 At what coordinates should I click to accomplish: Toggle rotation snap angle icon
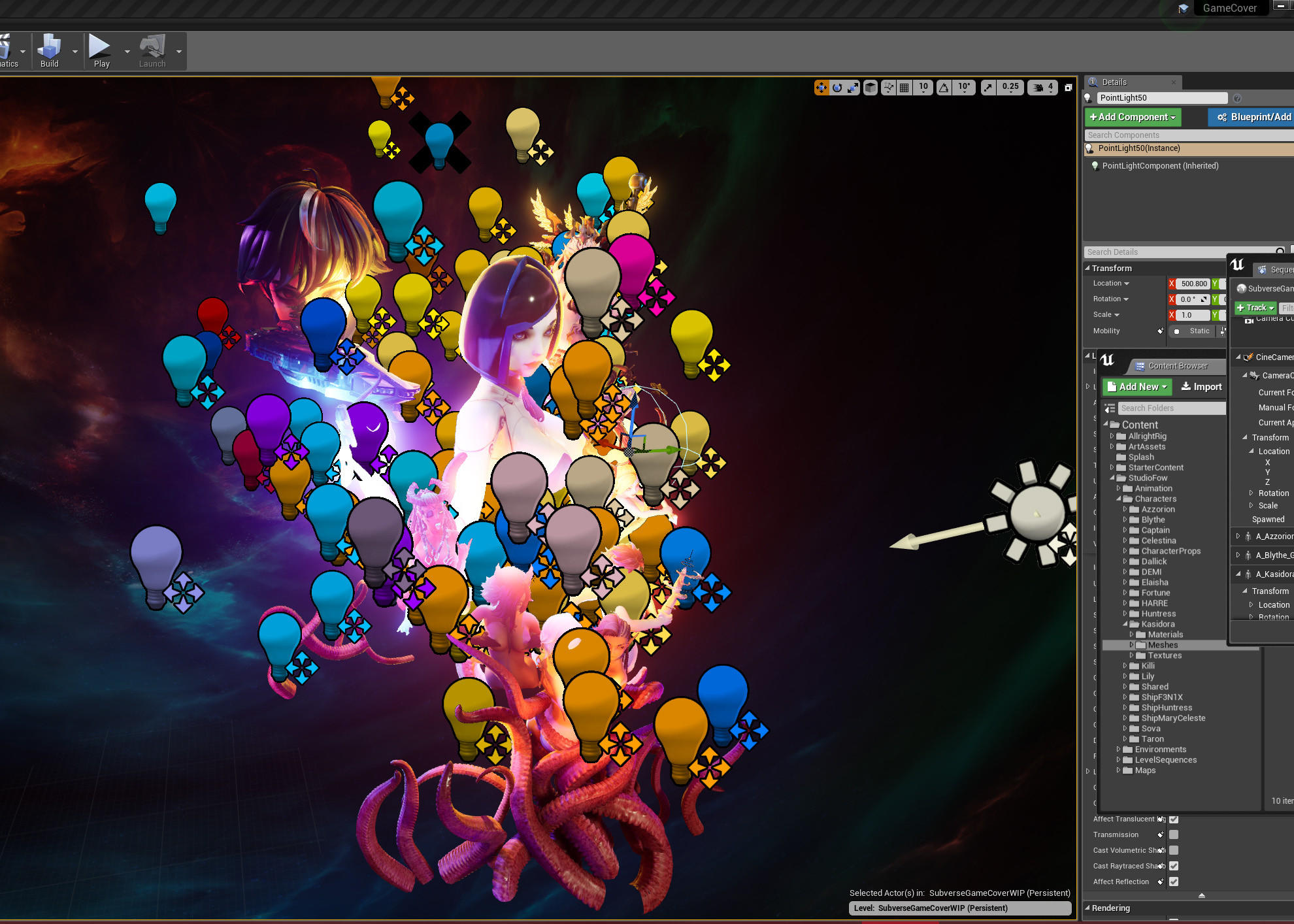tap(944, 88)
